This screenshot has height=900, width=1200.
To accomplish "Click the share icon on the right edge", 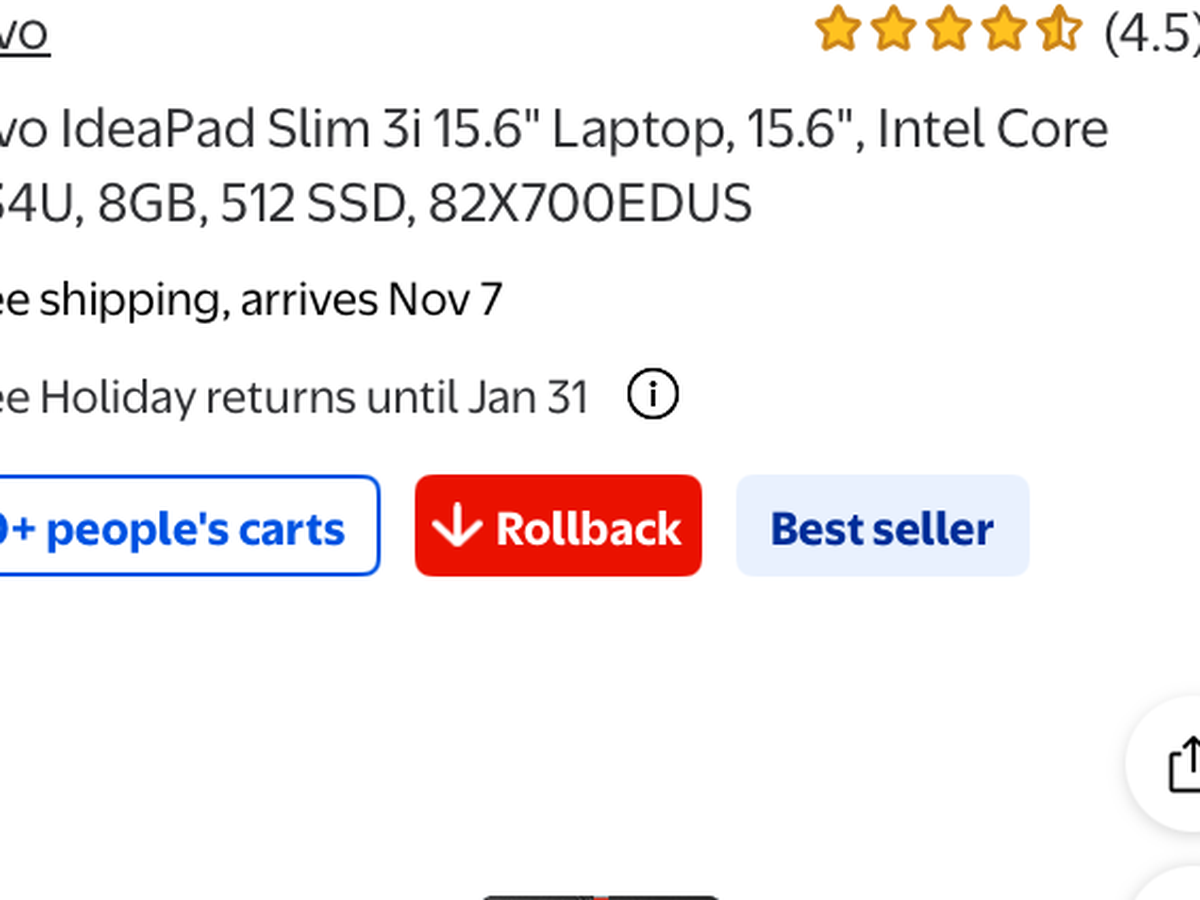I will 1185,765.
